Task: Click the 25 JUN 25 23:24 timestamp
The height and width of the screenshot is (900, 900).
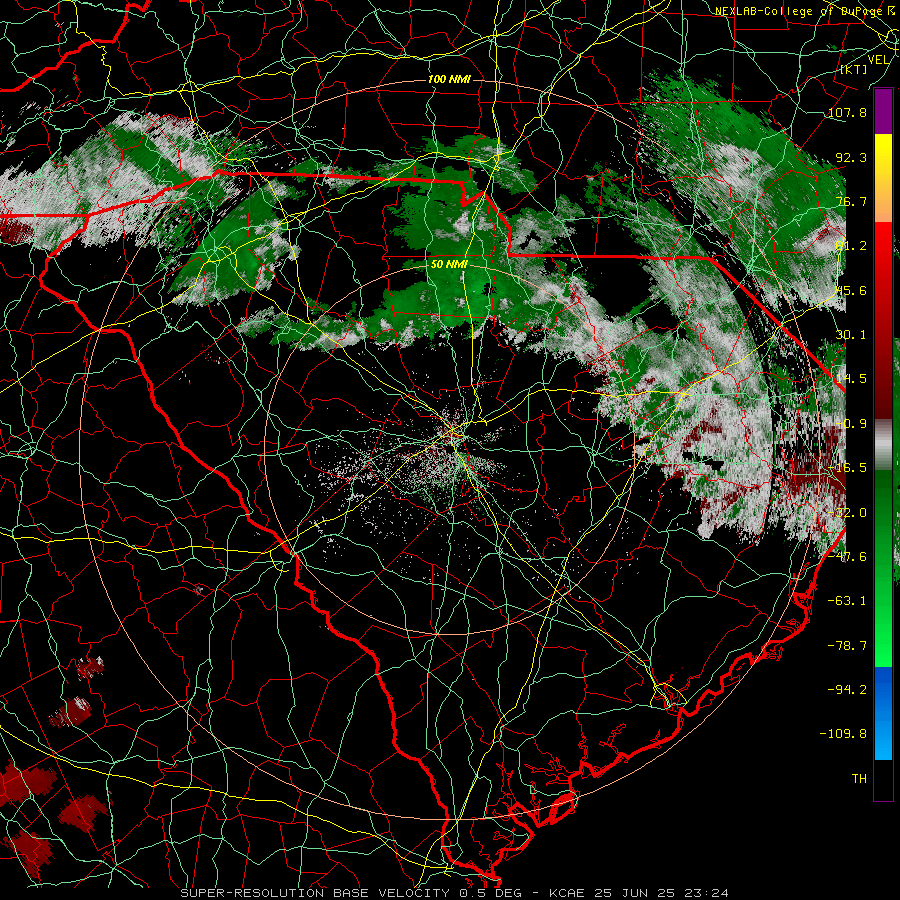Action: (660, 893)
